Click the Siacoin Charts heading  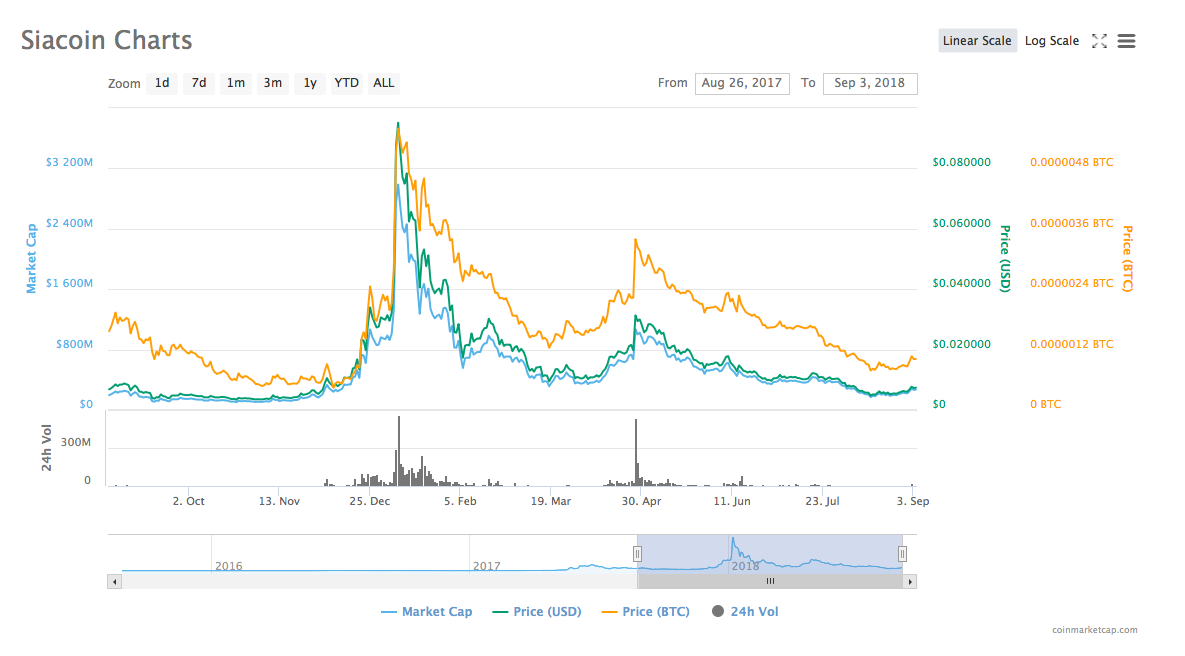click(107, 40)
